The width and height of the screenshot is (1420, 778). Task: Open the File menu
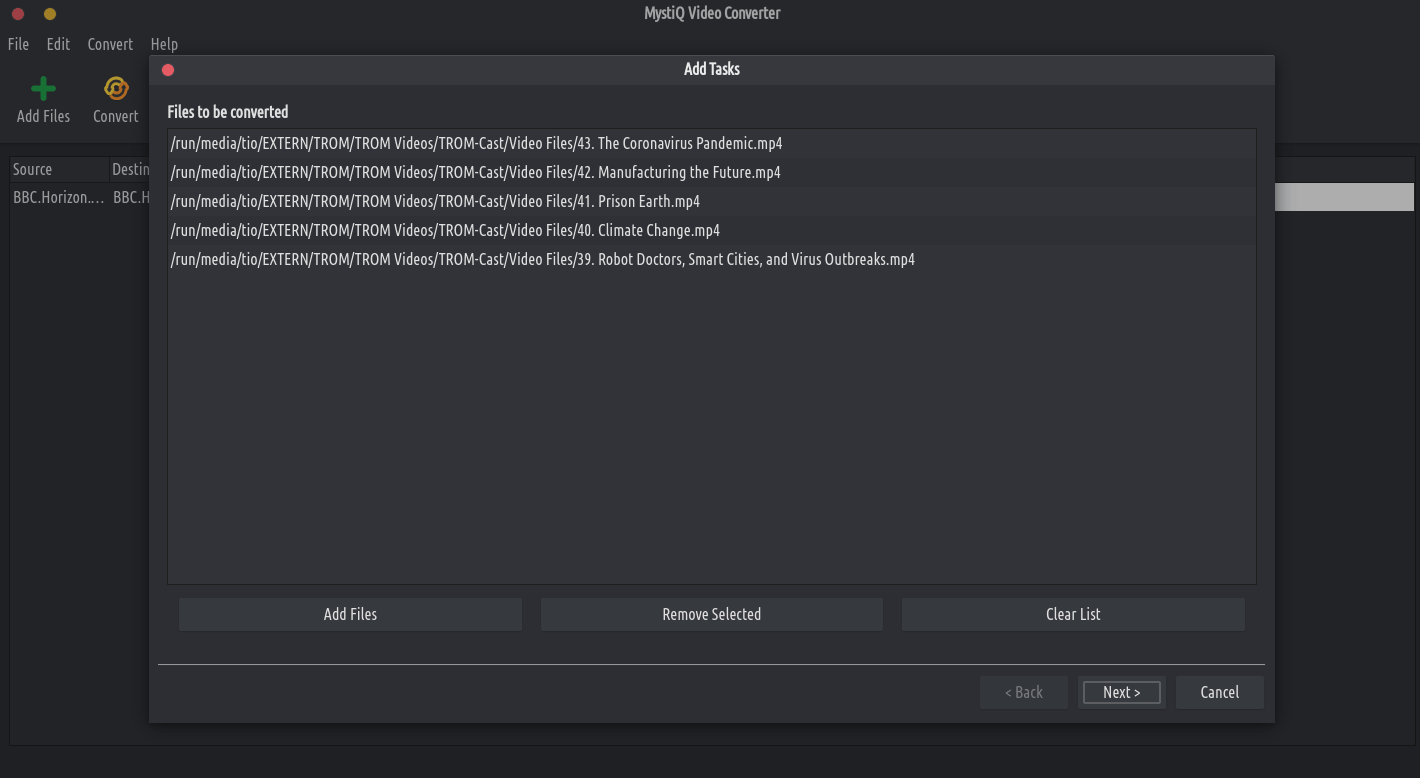(18, 44)
